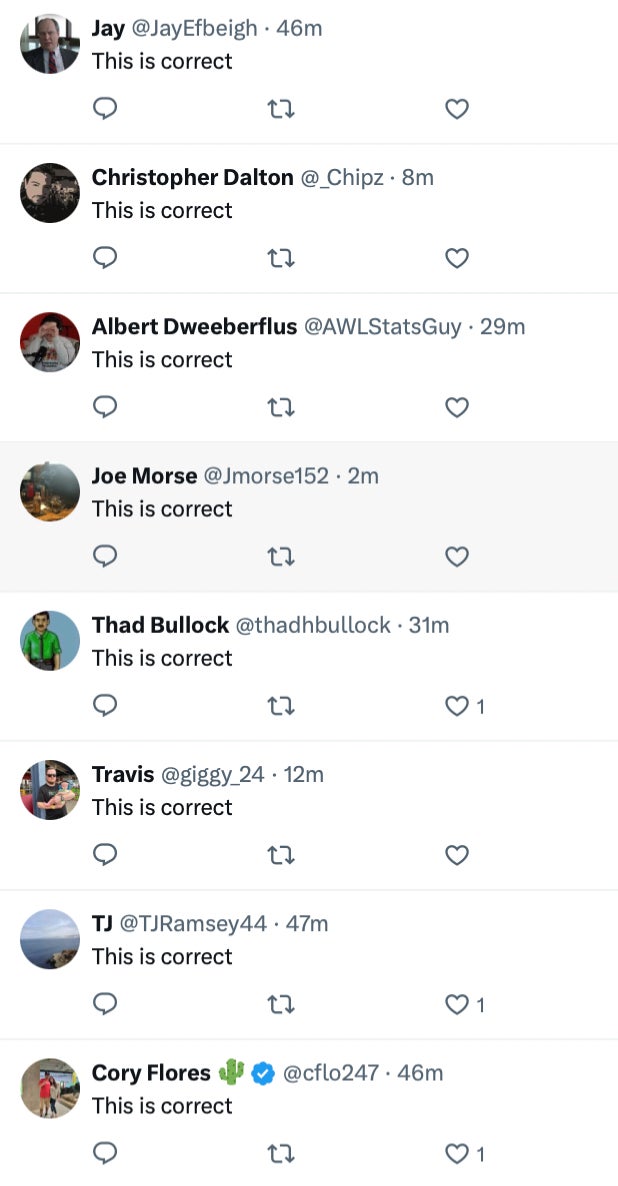This screenshot has height=1186, width=618.
Task: Like Albert Dweeberflus's tweet
Action: click(x=457, y=408)
